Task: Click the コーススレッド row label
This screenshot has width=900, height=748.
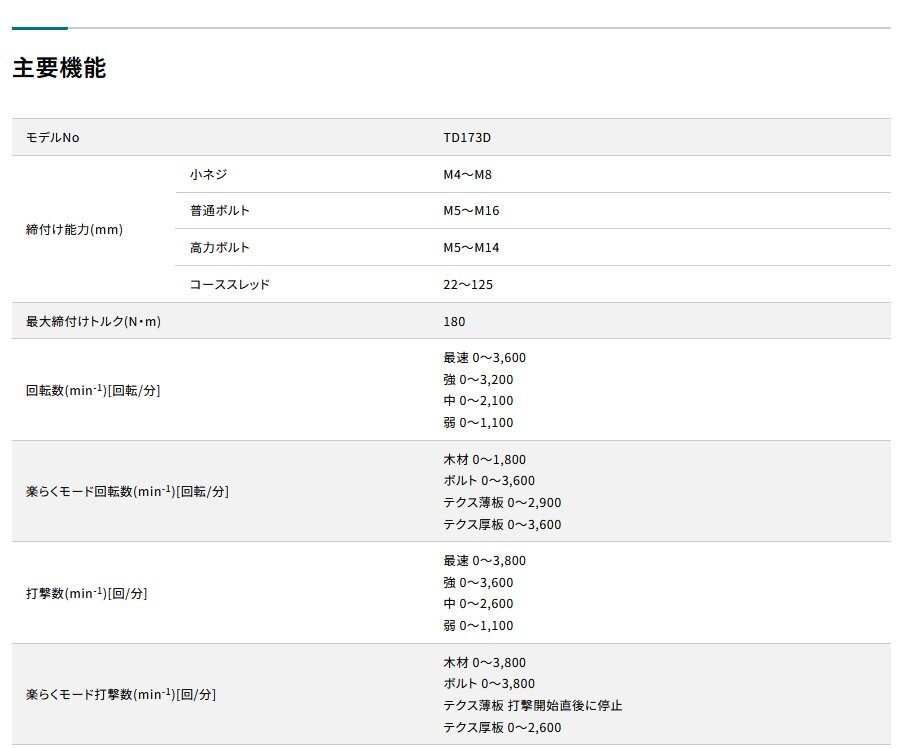Action: coord(218,284)
